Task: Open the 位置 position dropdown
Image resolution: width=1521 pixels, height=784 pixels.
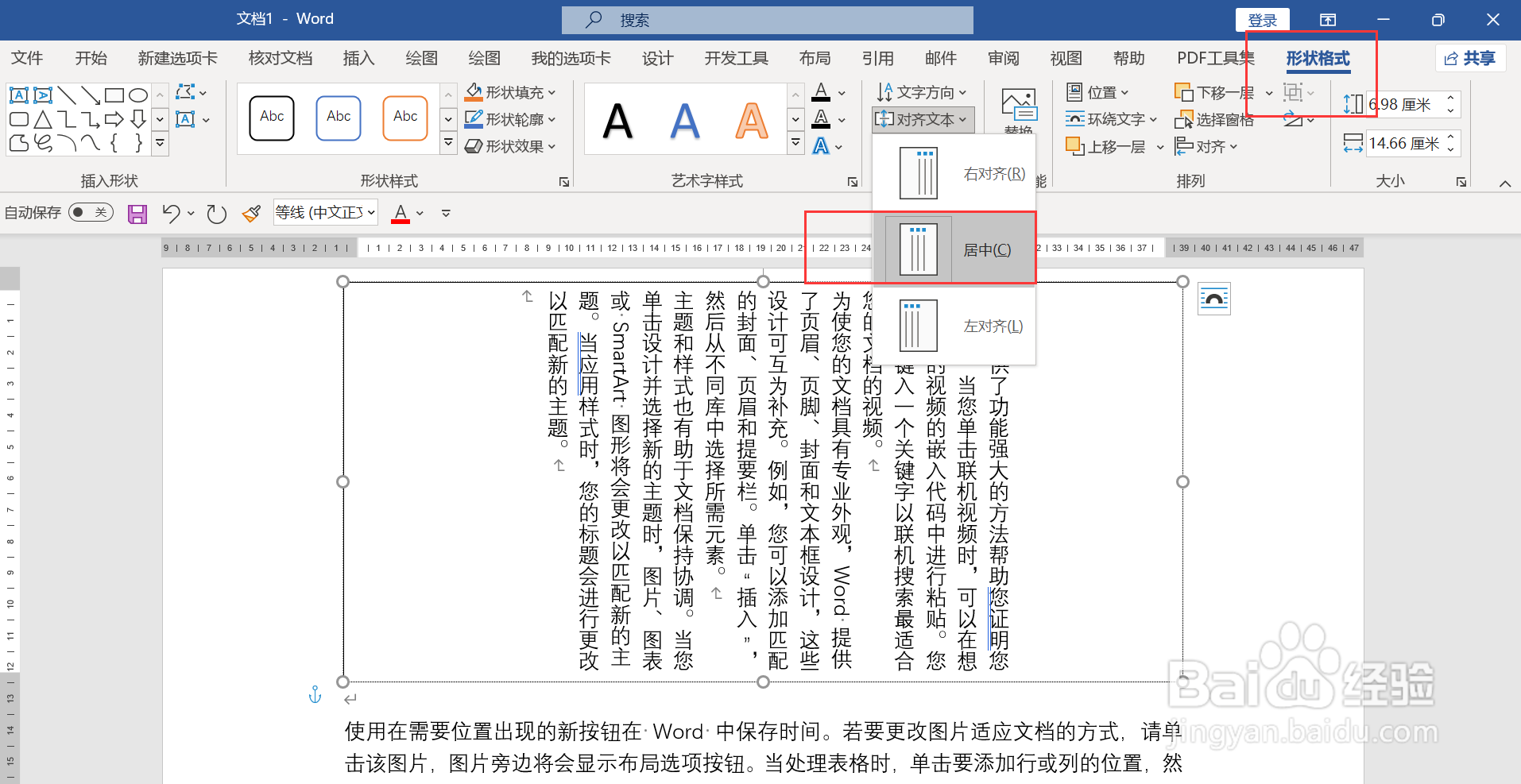Action: coord(1097,92)
